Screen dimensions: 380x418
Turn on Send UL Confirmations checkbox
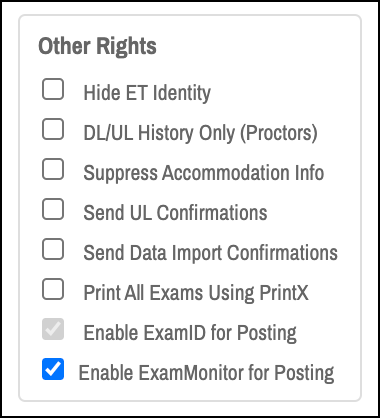pos(53,209)
